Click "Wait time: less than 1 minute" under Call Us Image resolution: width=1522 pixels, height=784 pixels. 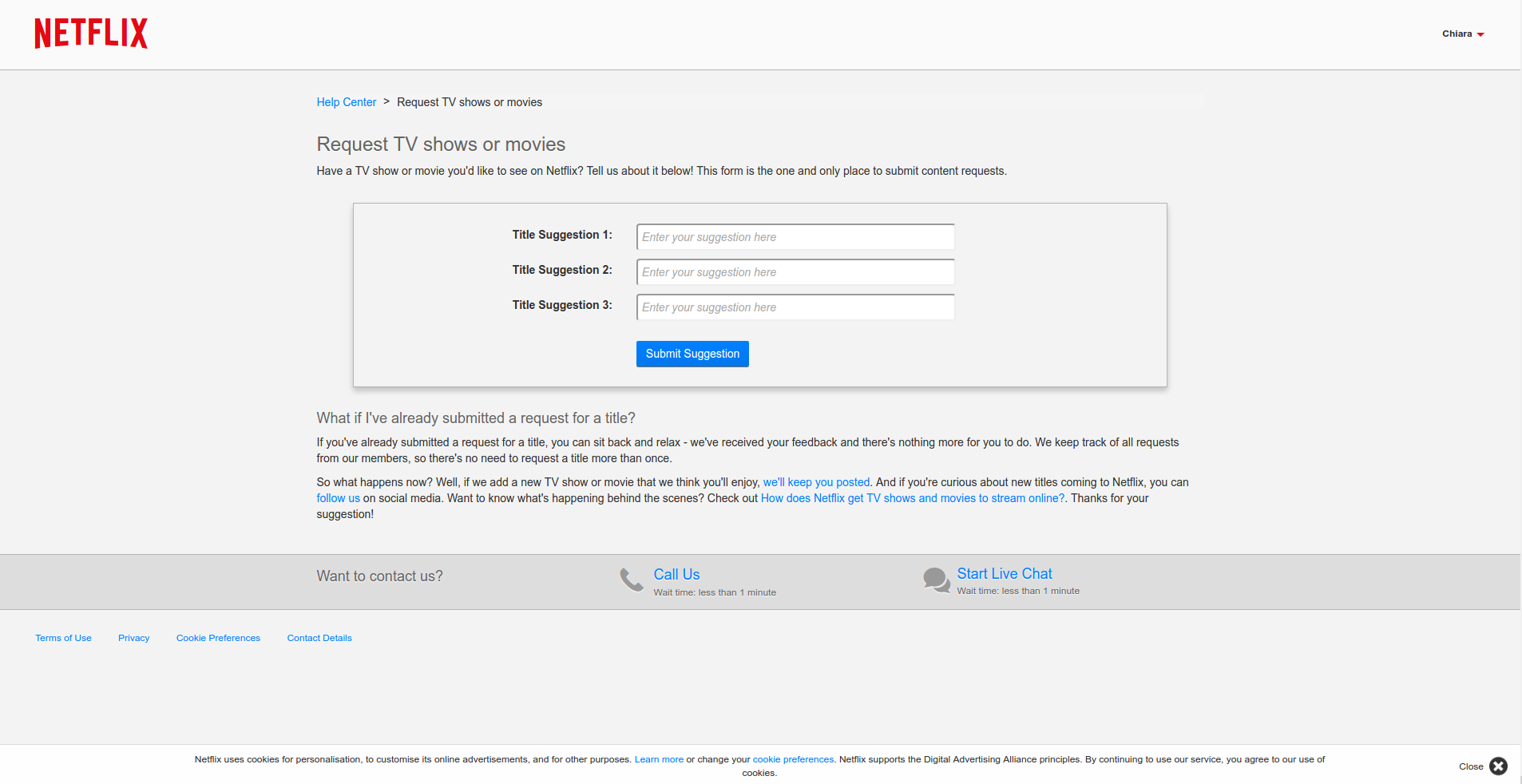[x=715, y=592]
